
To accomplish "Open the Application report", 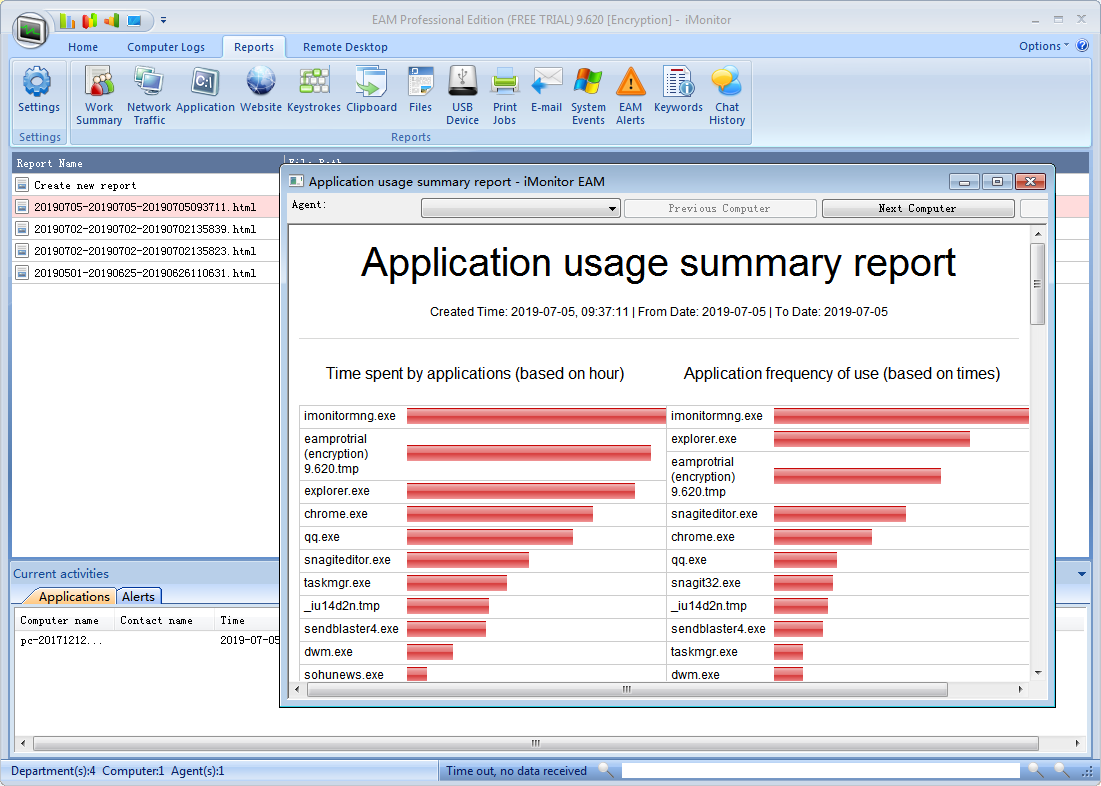I will point(205,90).
